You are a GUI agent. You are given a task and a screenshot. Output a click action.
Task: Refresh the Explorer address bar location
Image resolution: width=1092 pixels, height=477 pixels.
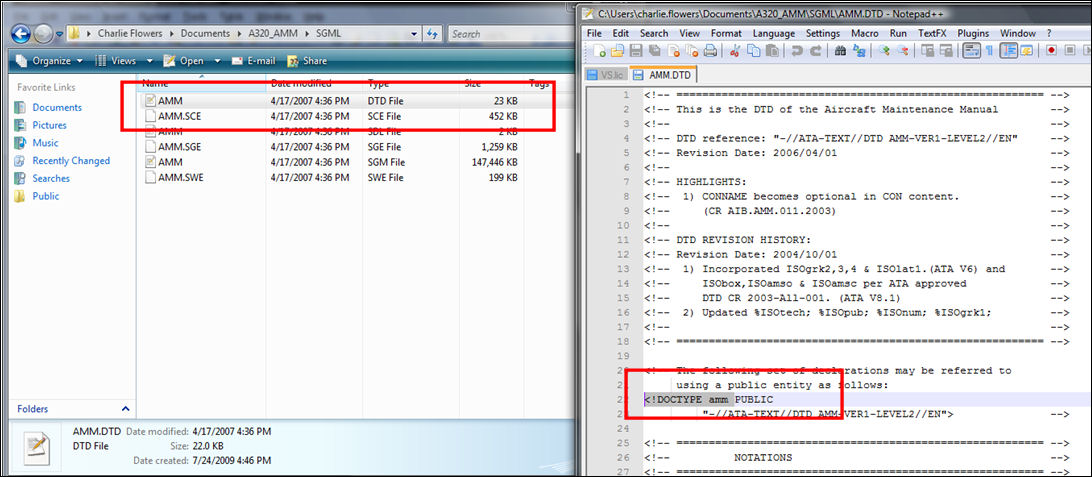click(432, 33)
